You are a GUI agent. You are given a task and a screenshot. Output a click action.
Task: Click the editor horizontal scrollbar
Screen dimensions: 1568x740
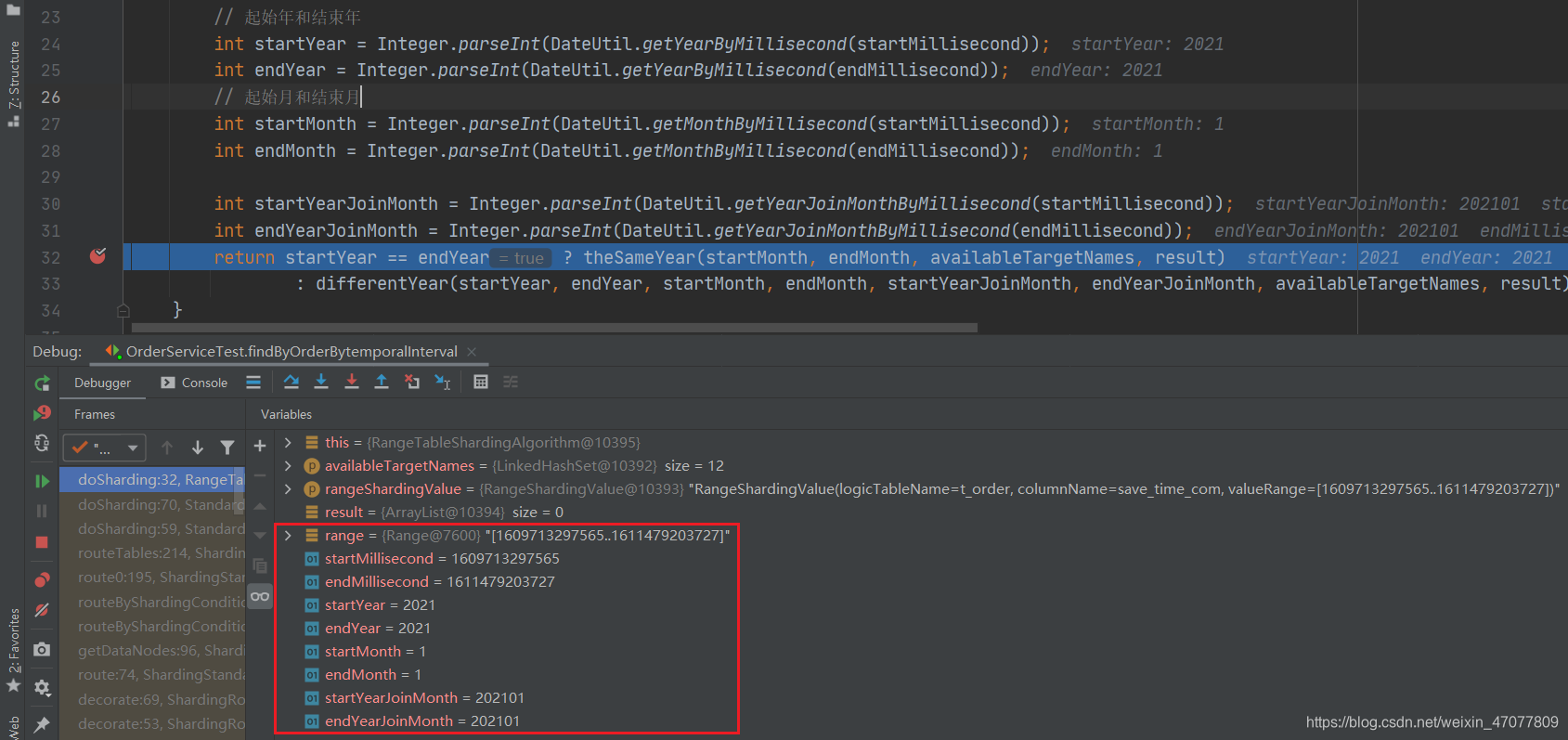click(x=554, y=328)
